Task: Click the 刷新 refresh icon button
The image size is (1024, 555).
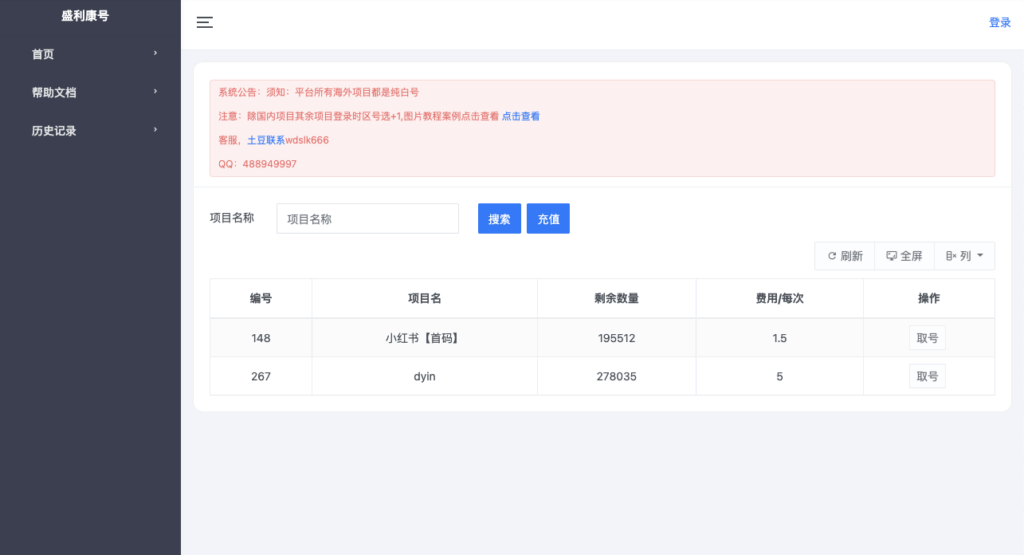Action: (845, 256)
